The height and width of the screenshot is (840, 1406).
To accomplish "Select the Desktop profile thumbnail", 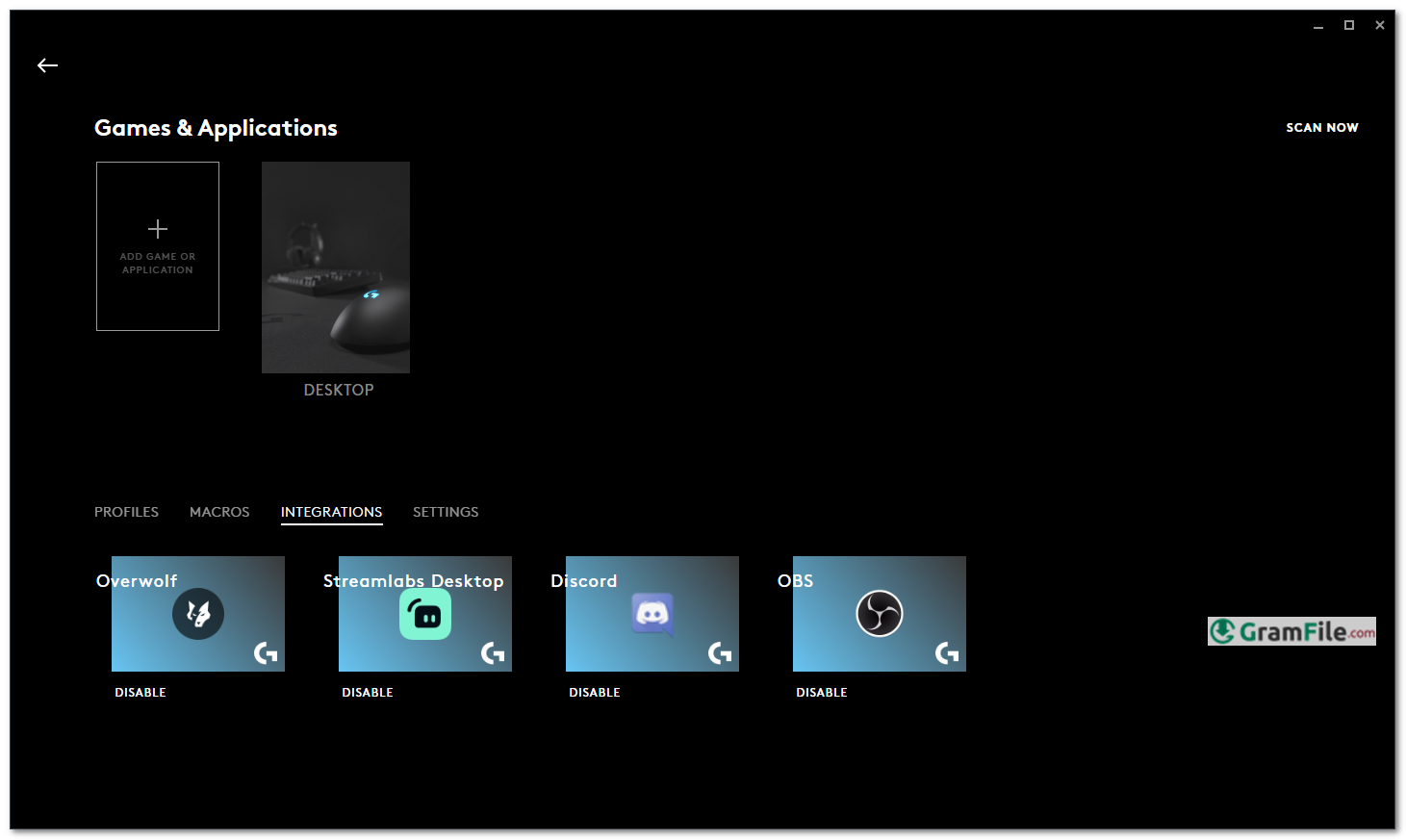I will coord(336,267).
